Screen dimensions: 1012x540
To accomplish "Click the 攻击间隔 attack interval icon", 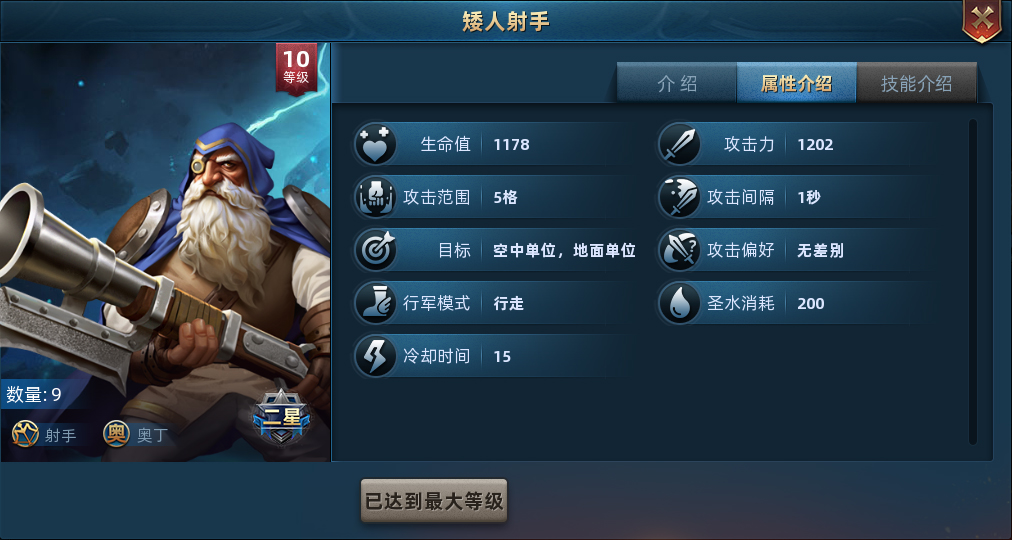I will 679,197.
